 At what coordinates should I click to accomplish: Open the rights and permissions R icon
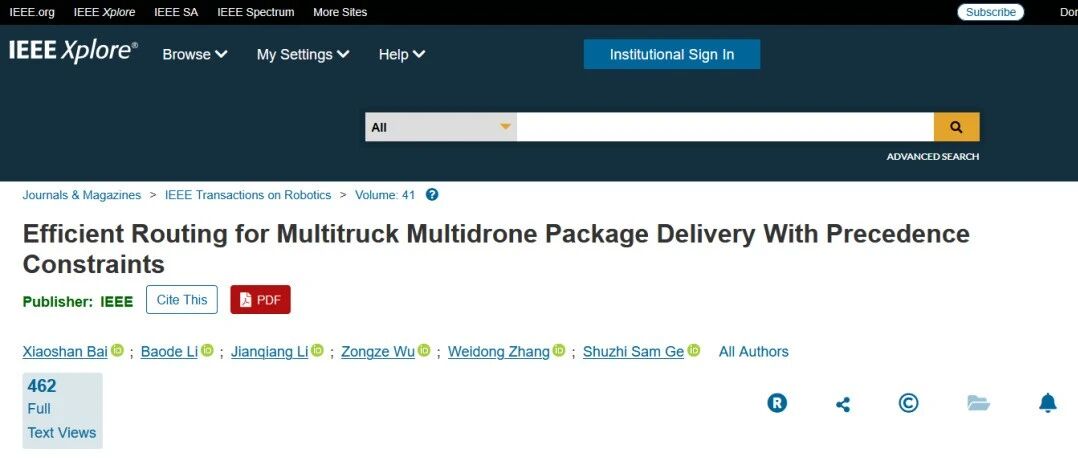pyautogui.click(x=777, y=403)
